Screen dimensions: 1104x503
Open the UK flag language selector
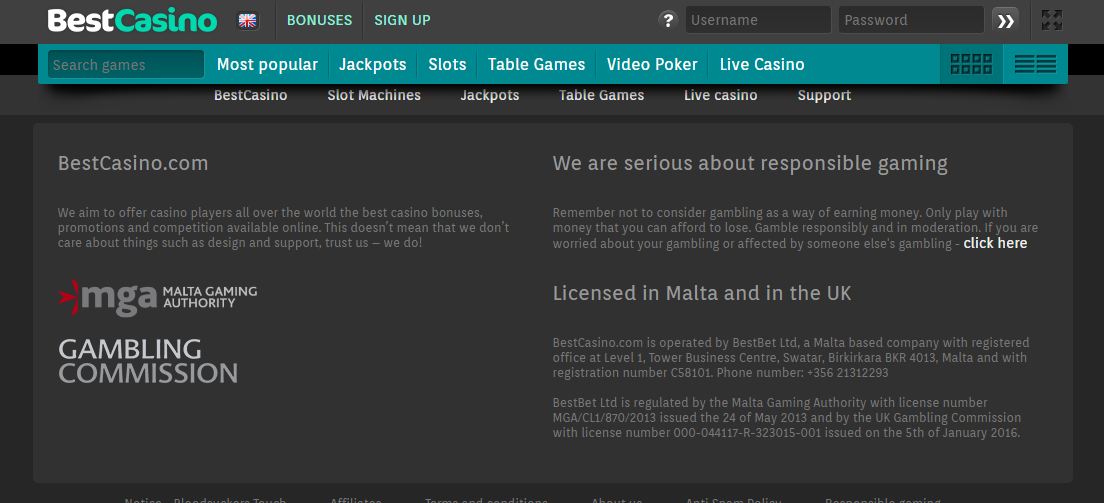click(x=247, y=20)
